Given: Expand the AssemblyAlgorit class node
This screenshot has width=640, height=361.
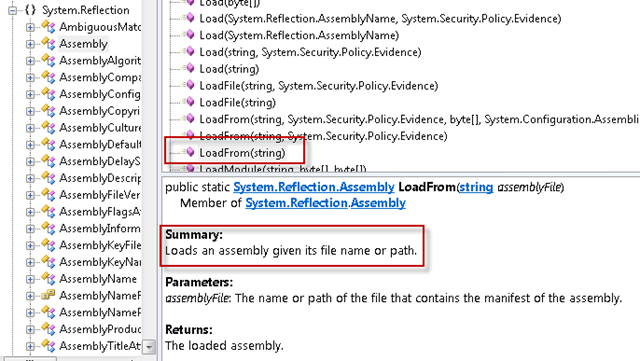Looking at the screenshot, I should pos(30,61).
